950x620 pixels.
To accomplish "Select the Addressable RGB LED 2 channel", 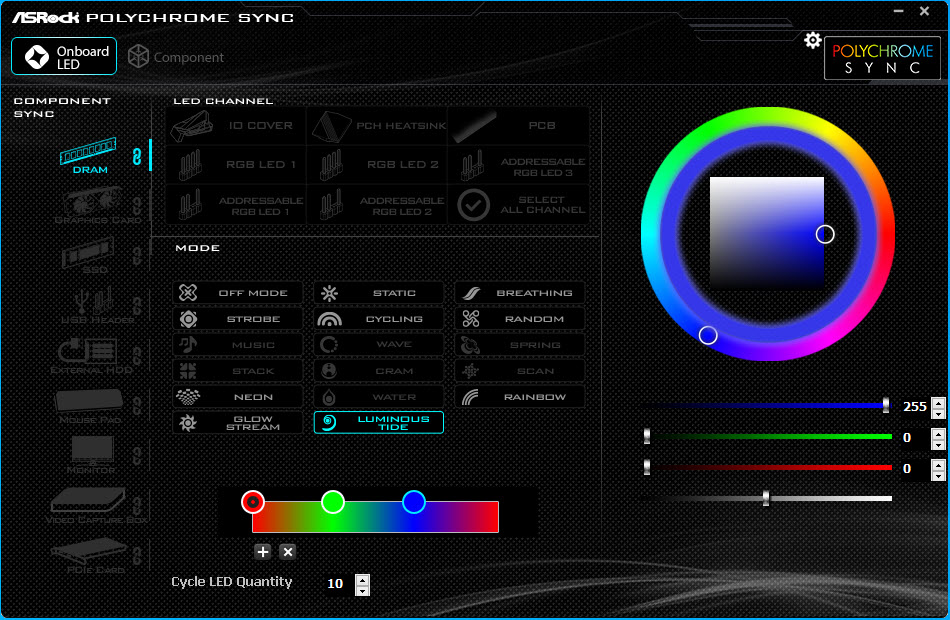I will click(377, 205).
